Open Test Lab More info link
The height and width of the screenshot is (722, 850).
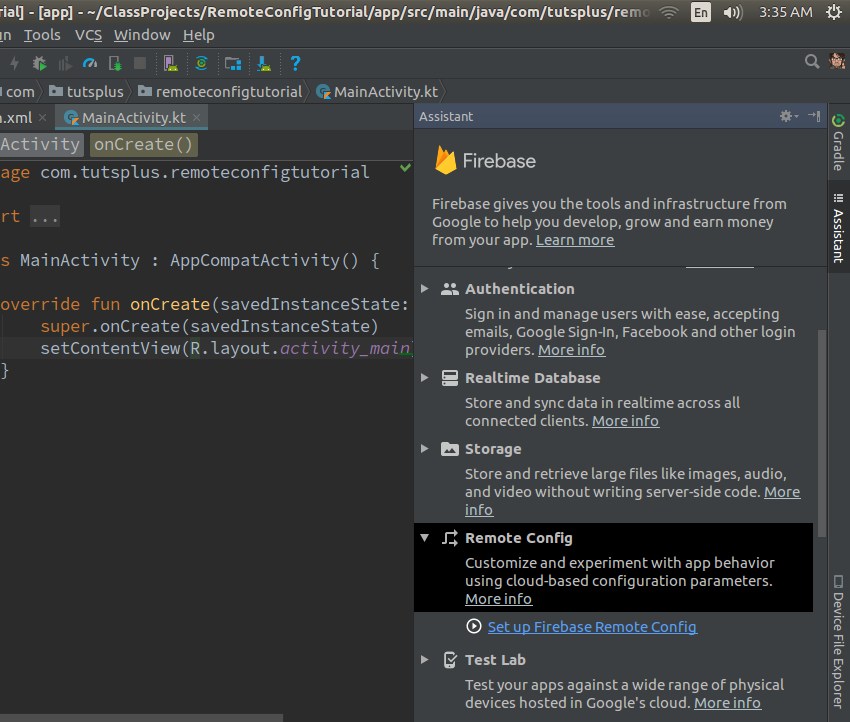tap(727, 703)
